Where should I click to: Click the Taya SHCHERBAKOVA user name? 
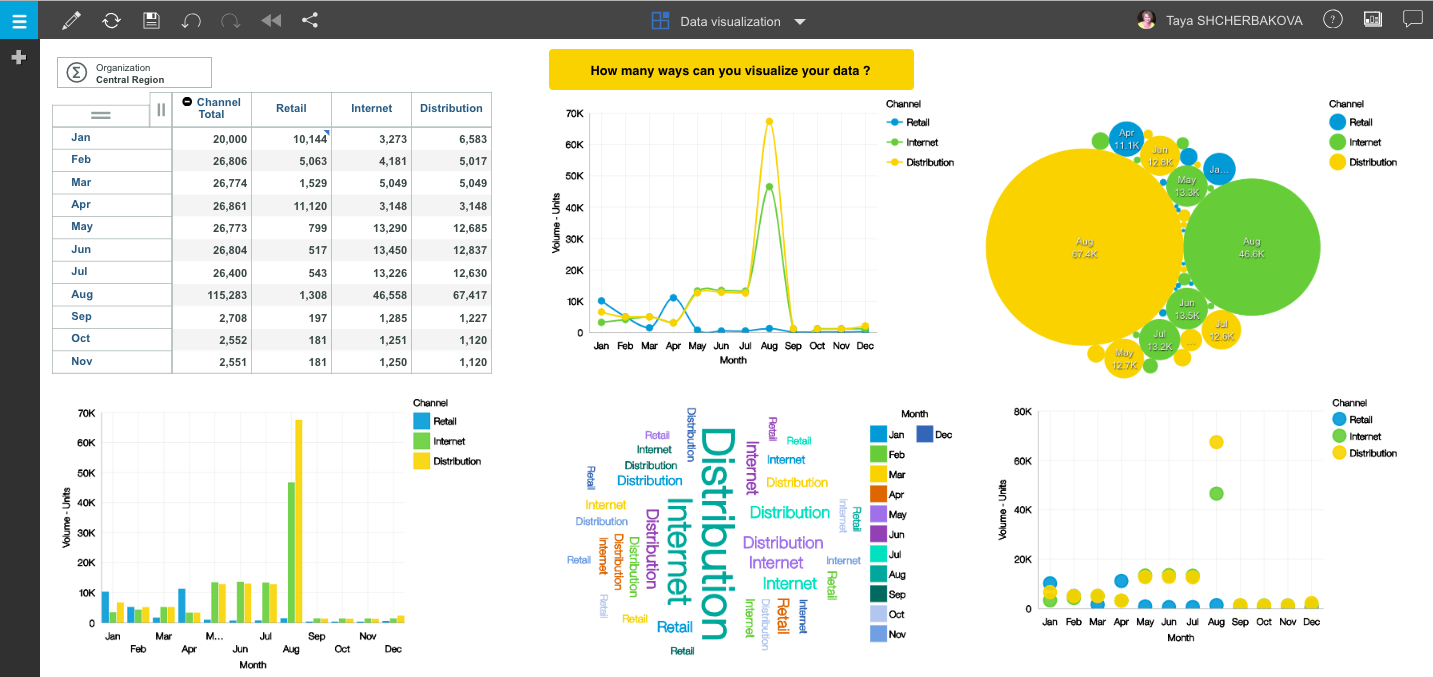click(x=1234, y=20)
